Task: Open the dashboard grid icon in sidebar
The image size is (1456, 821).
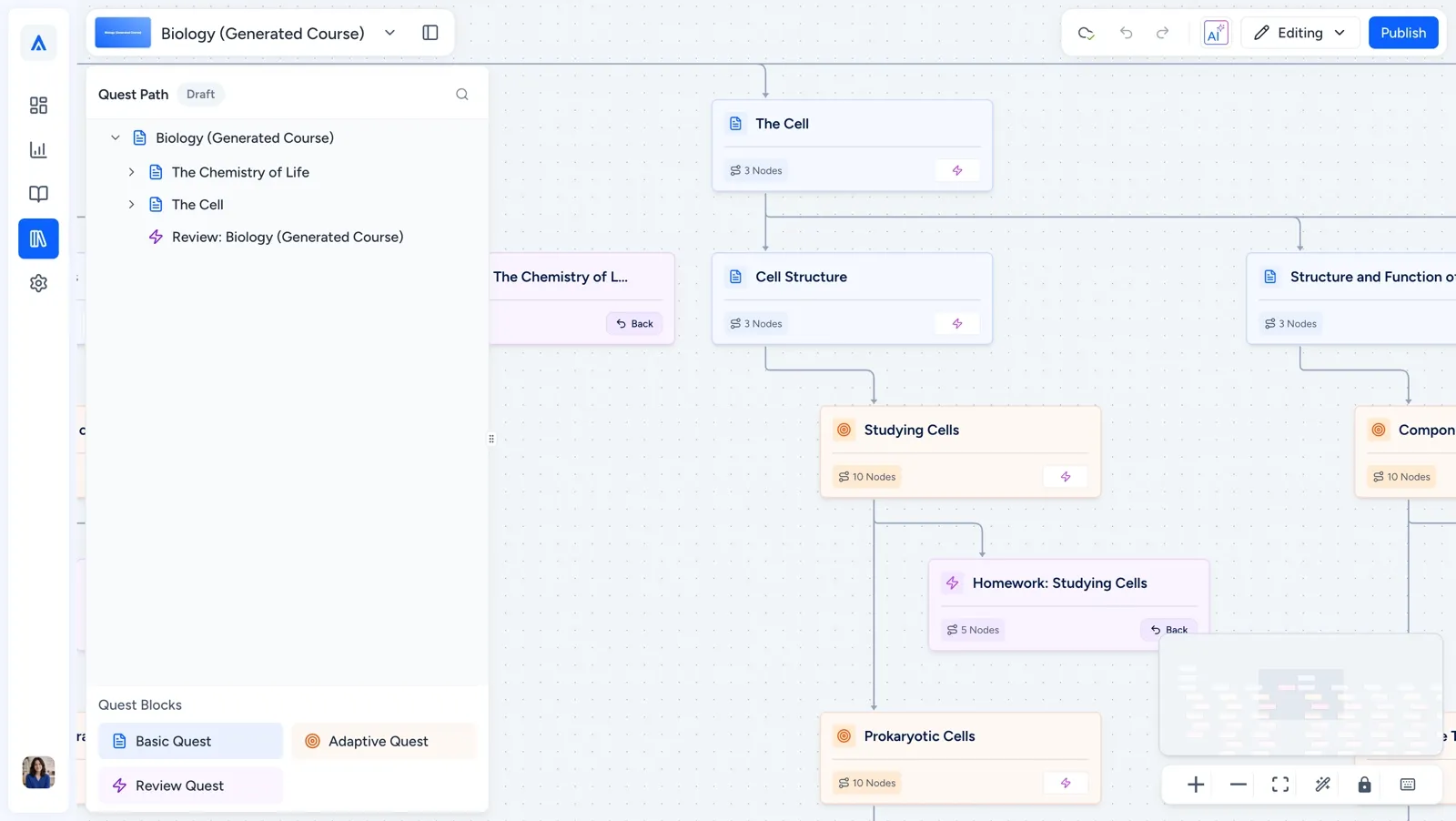Action: tap(38, 106)
